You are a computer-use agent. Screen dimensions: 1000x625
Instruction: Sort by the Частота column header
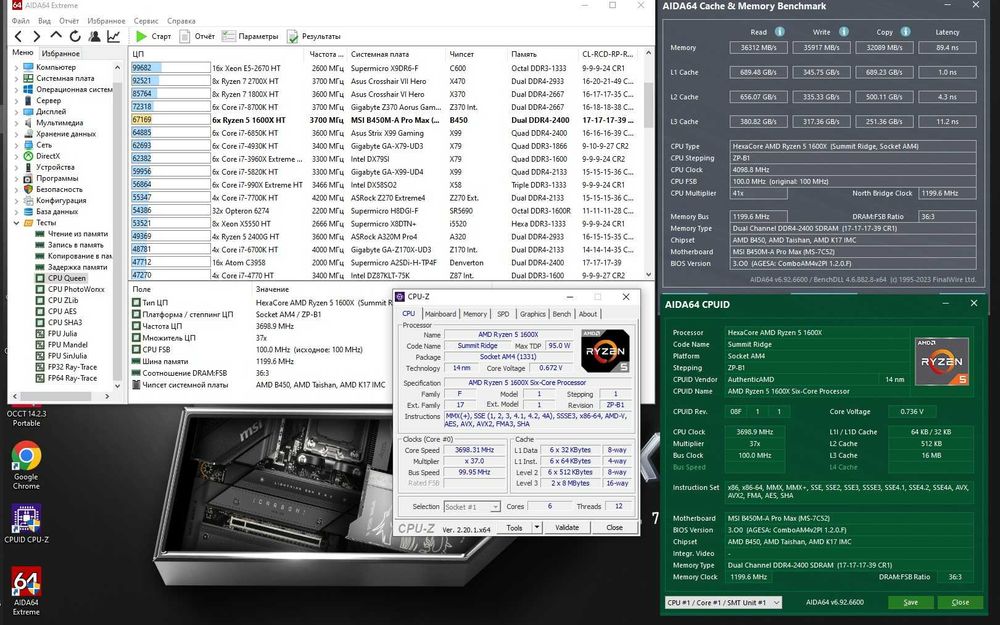326,54
